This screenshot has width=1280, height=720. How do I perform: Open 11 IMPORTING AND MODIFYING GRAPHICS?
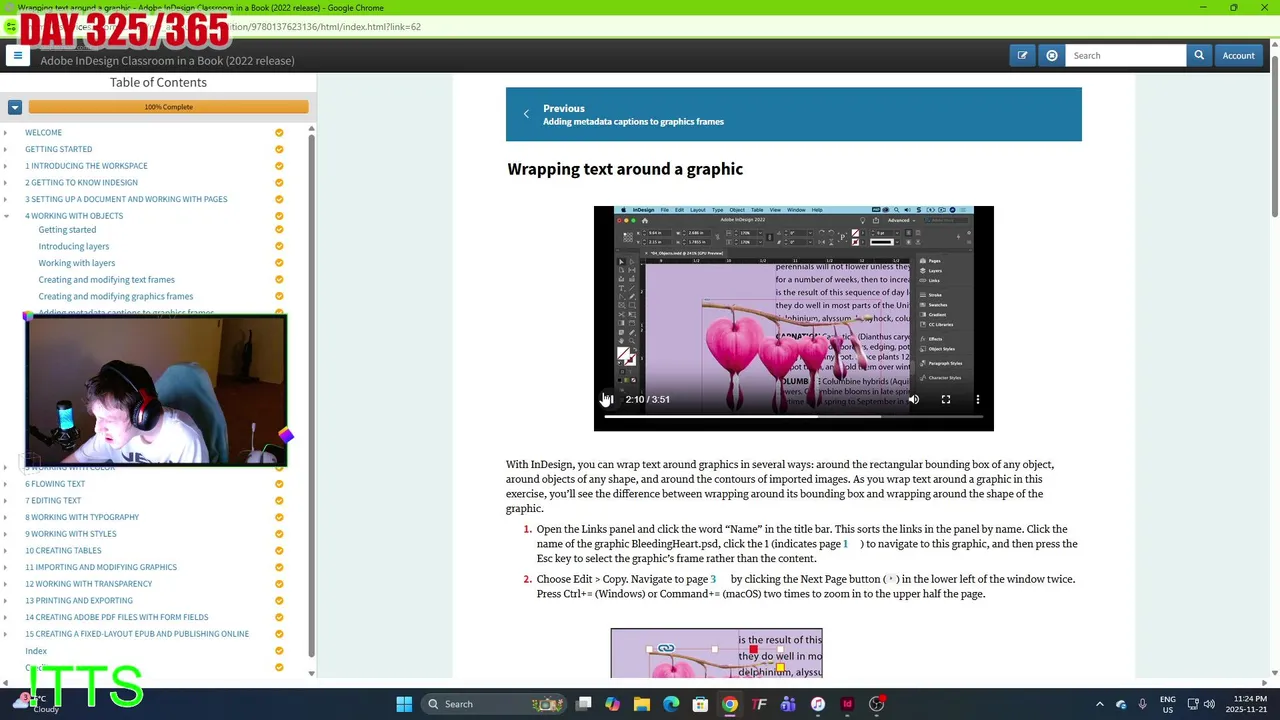pyautogui.click(x=101, y=567)
